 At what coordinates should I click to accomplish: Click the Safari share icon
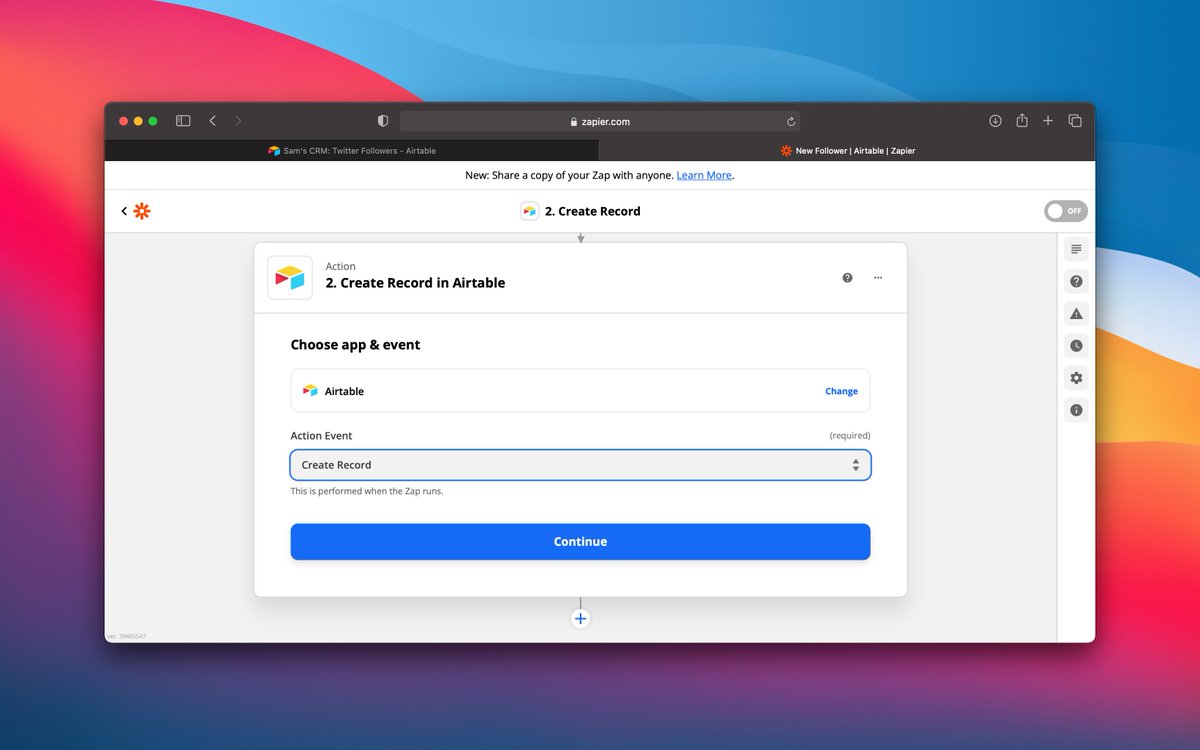1022,120
